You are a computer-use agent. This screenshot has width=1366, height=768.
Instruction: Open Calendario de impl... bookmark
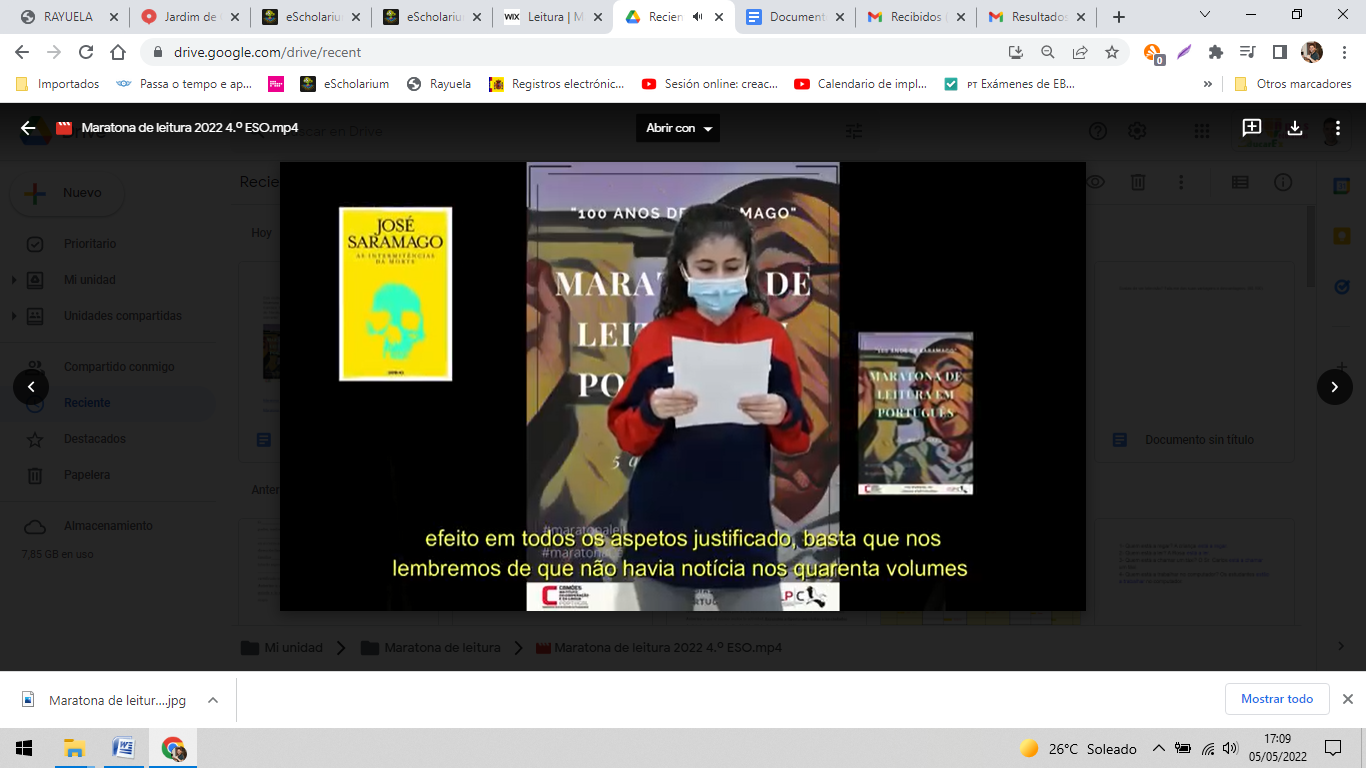tap(861, 84)
